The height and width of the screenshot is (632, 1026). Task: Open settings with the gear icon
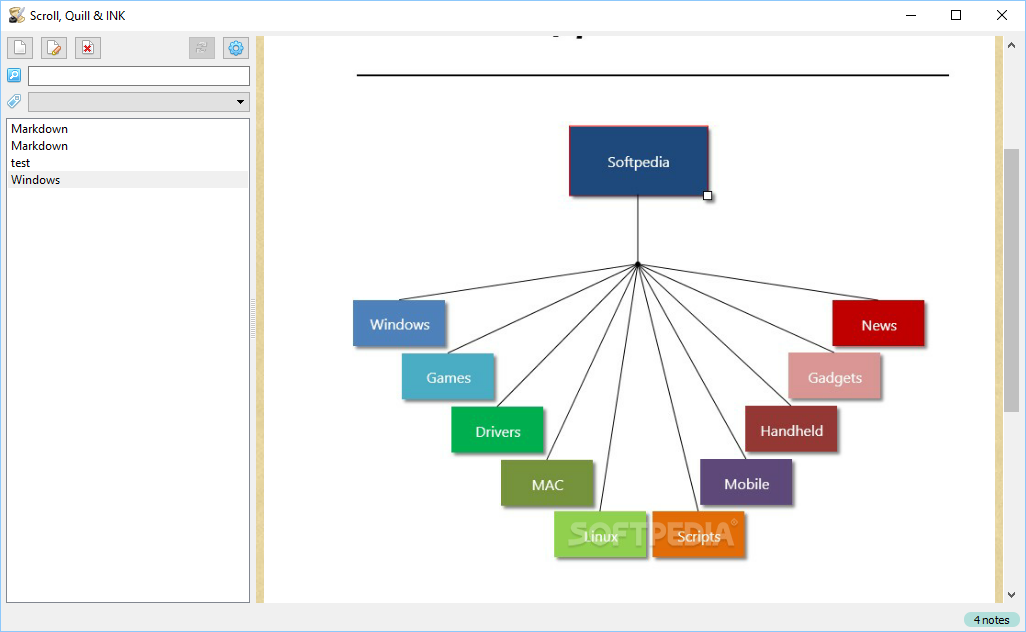pyautogui.click(x=236, y=48)
